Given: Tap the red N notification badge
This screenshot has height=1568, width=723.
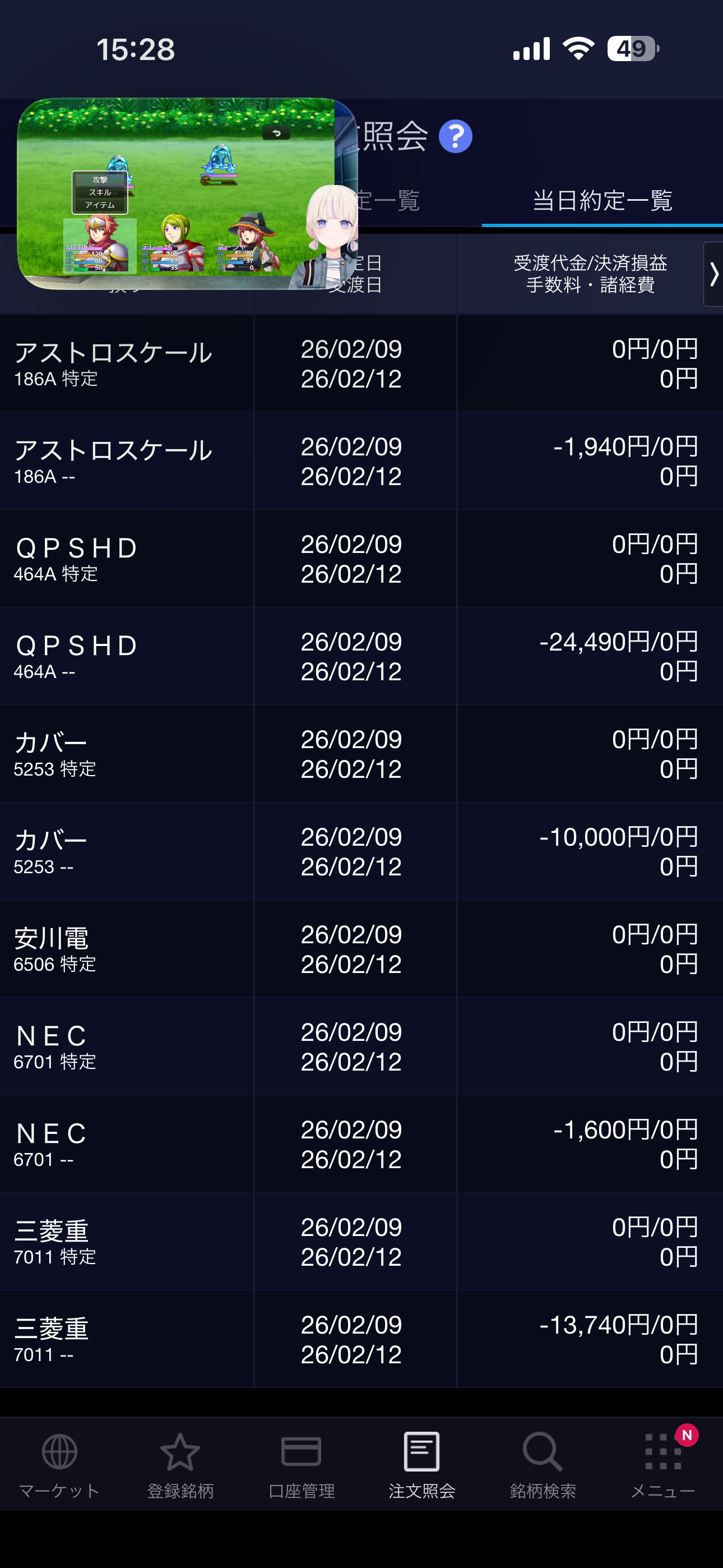Looking at the screenshot, I should pyautogui.click(x=687, y=1435).
